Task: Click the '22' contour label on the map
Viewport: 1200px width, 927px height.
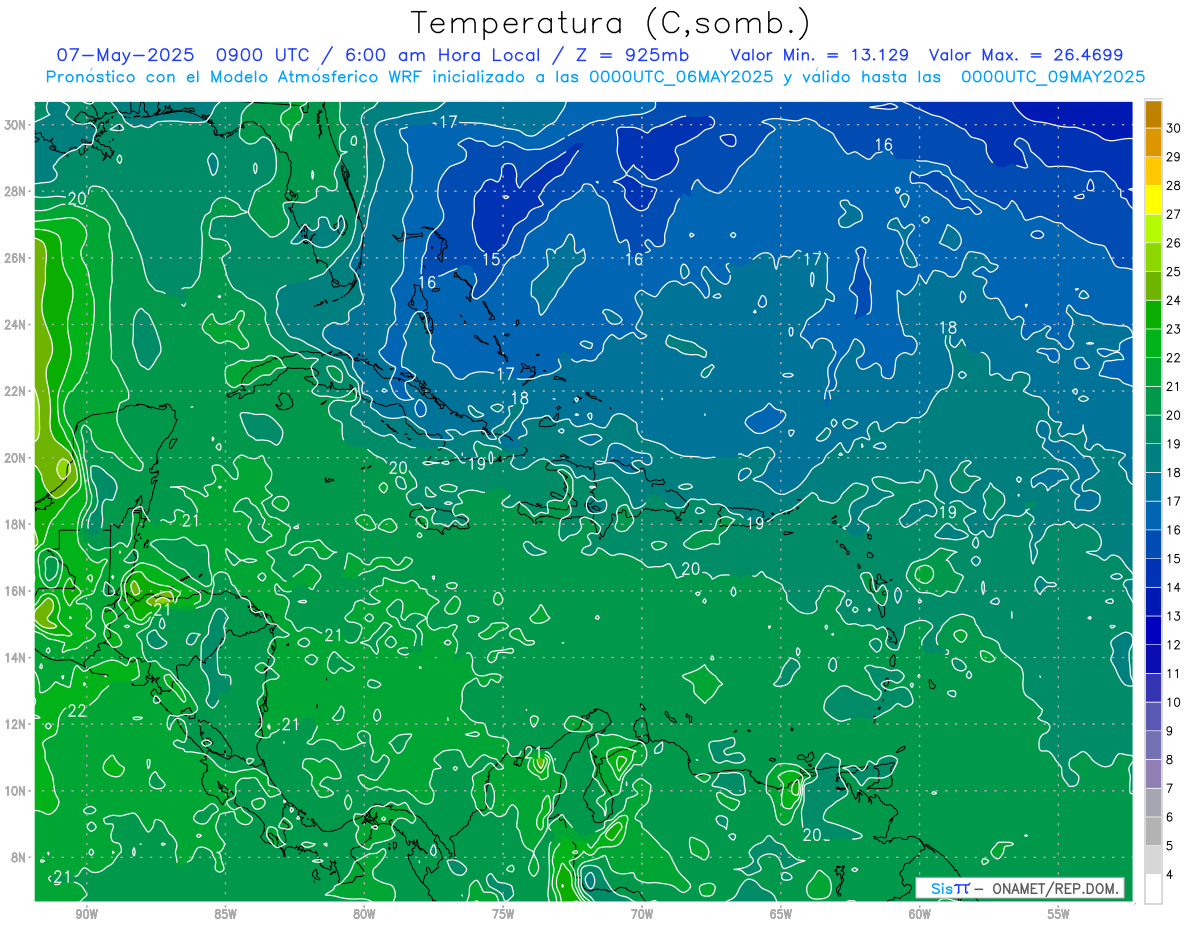Action: pyautogui.click(x=78, y=711)
